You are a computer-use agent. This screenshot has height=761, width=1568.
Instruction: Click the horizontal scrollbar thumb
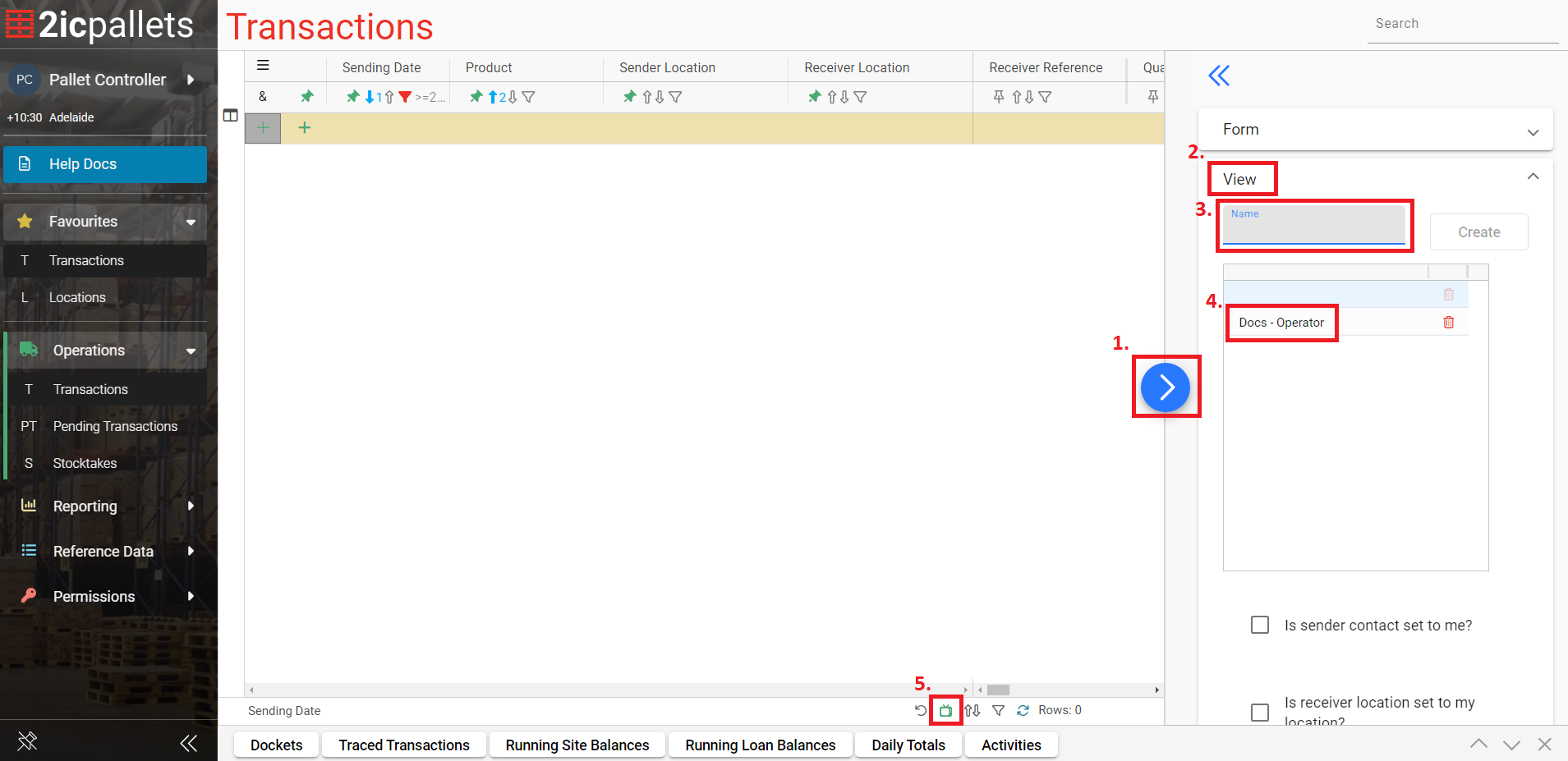pyautogui.click(x=998, y=690)
